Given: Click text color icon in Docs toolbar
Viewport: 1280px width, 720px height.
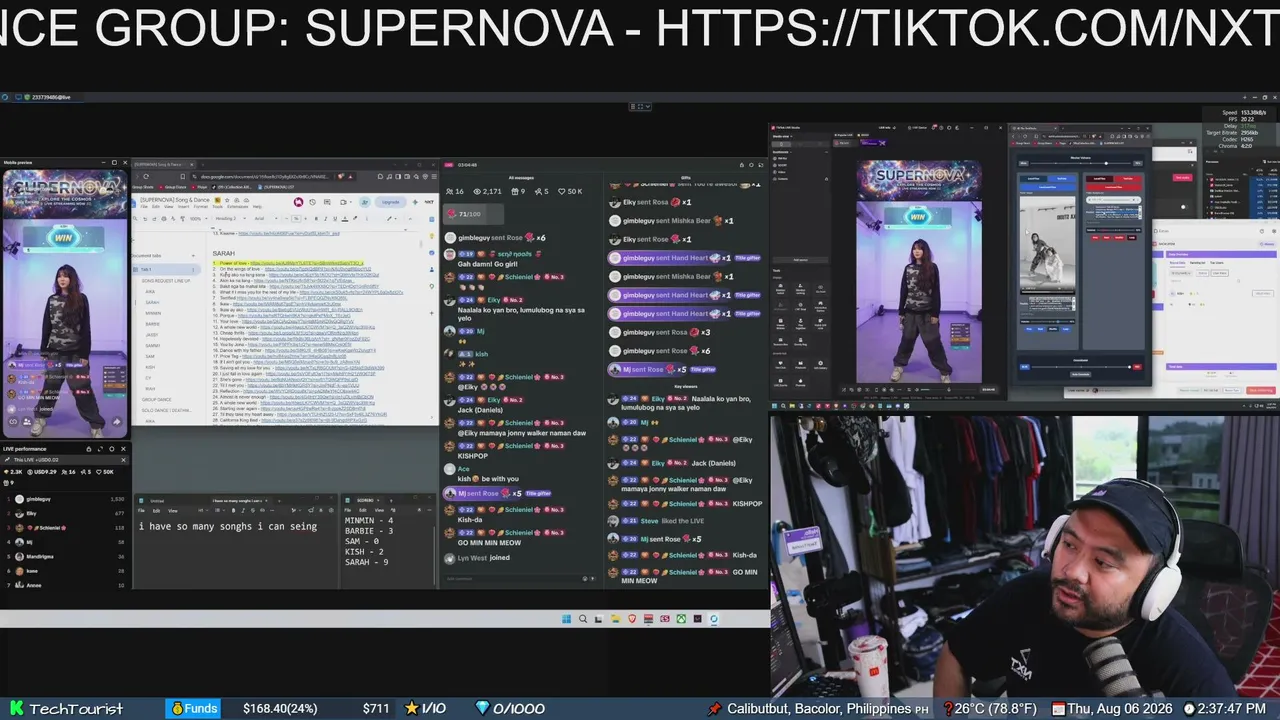Looking at the screenshot, I should point(345,219).
